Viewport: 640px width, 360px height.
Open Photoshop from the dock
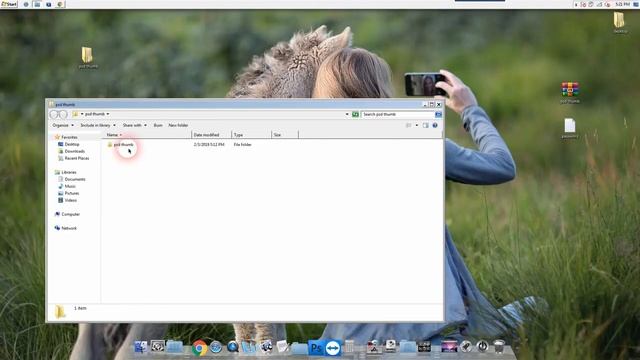click(316, 348)
